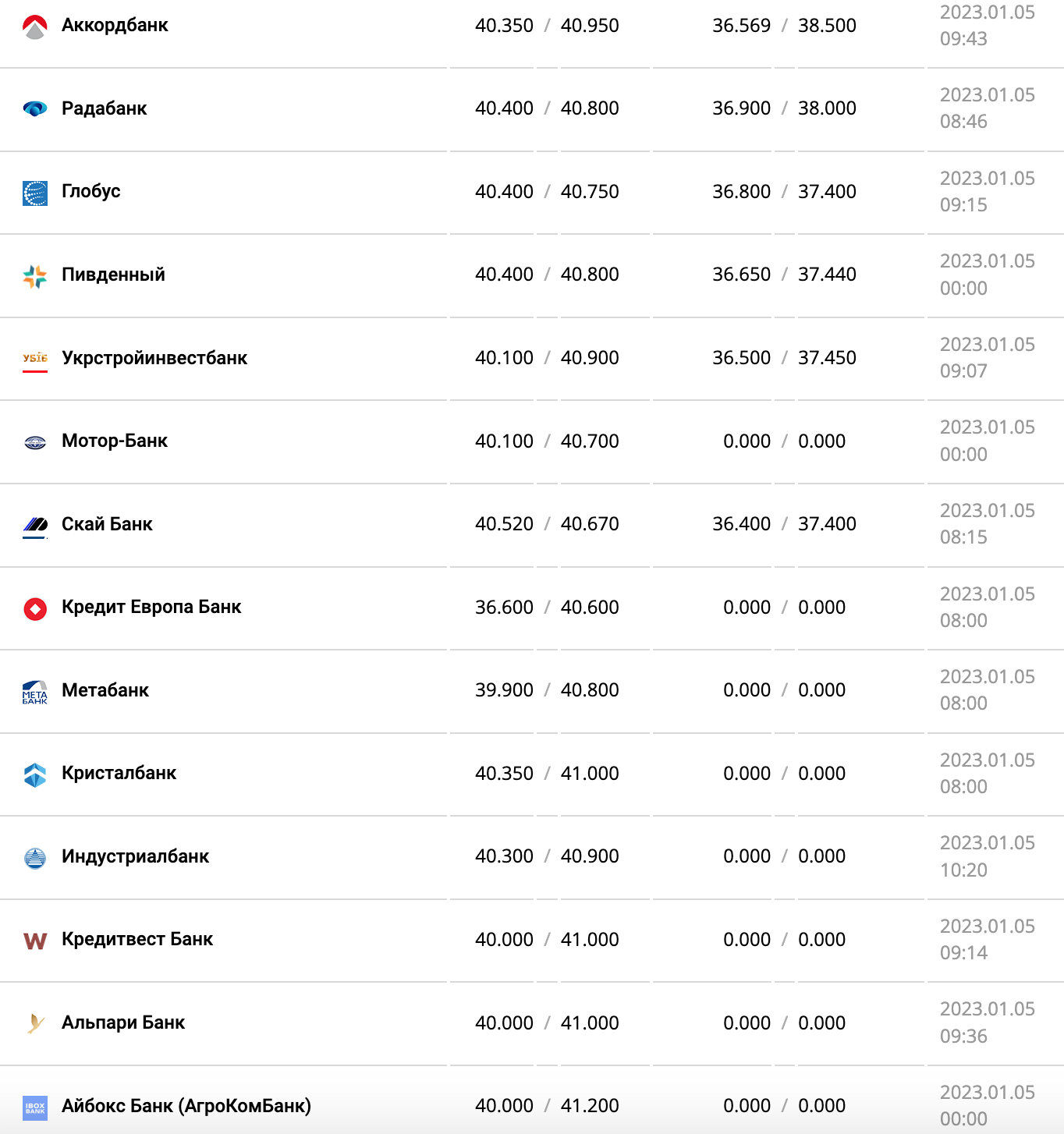Click the Аккордбанк logo icon
Viewport: 1064px width, 1134px height.
coord(35,27)
